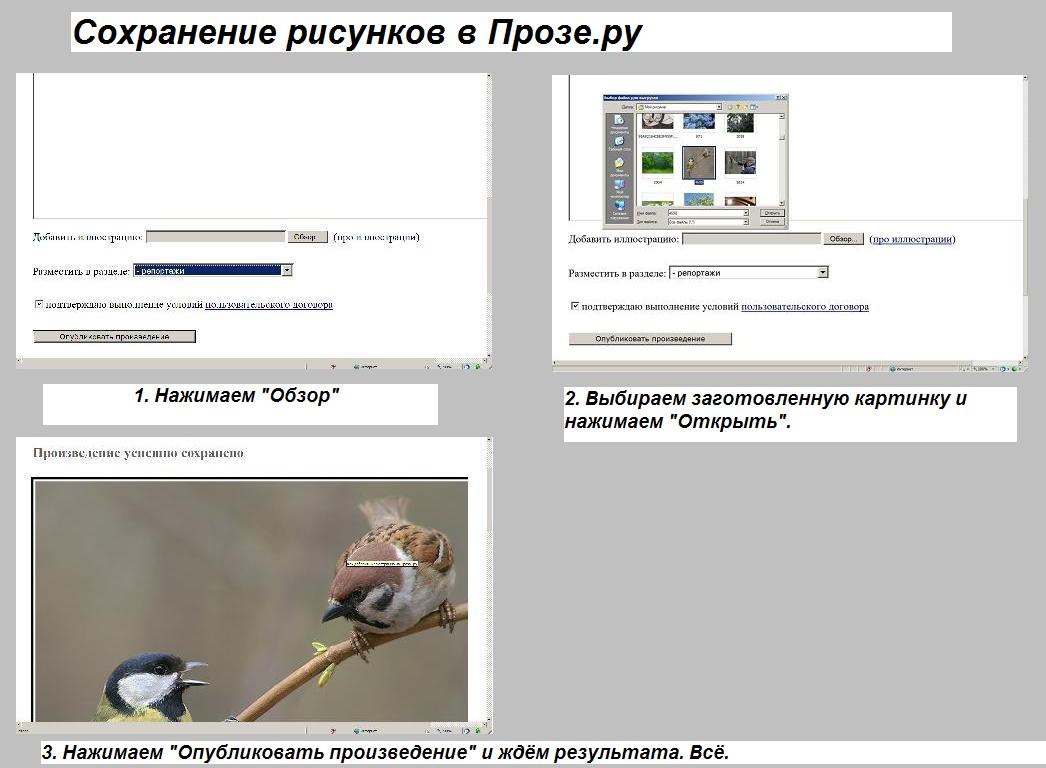Go up one folder level in file dialog

(x=738, y=107)
